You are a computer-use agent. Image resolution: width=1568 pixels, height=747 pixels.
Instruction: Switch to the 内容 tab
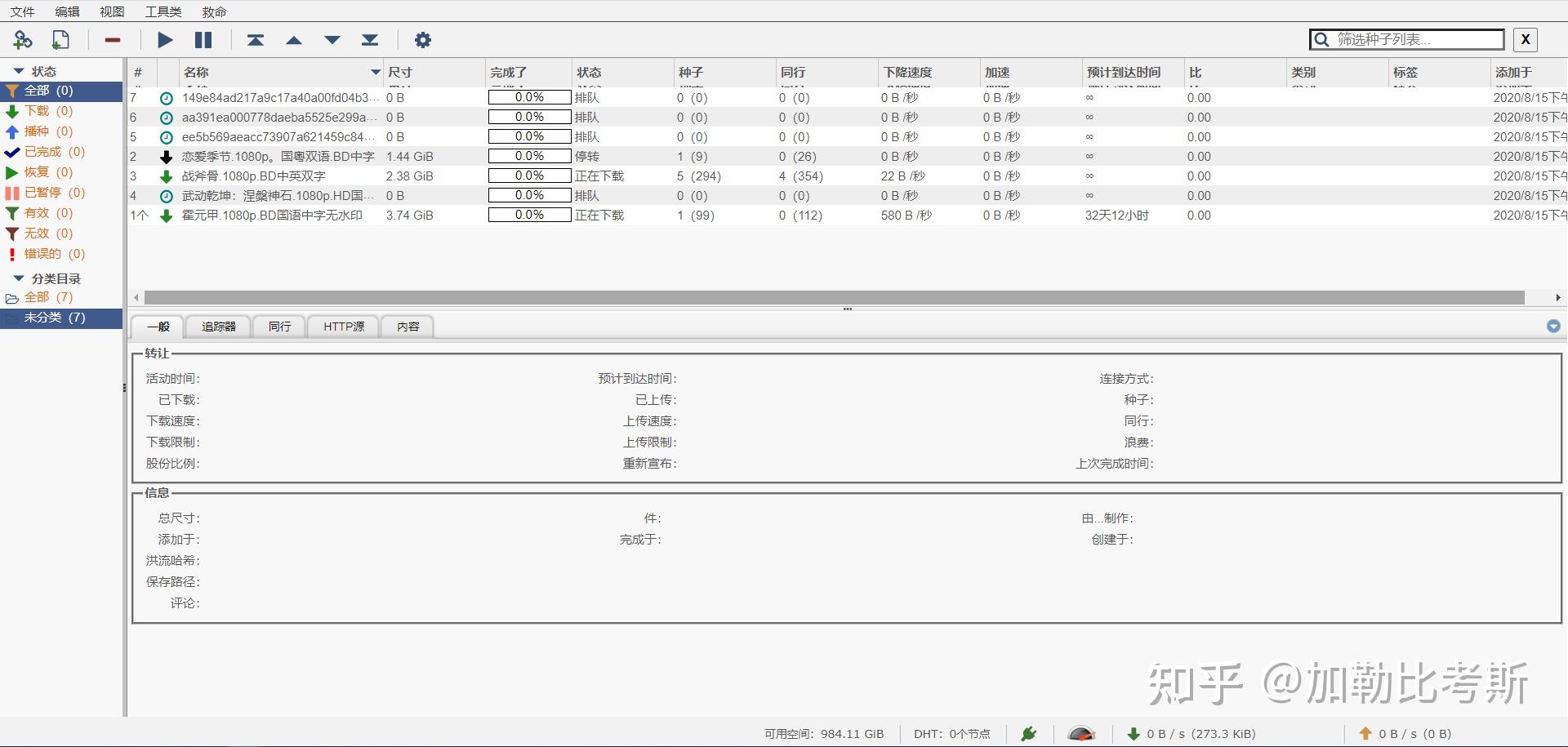pyautogui.click(x=408, y=327)
